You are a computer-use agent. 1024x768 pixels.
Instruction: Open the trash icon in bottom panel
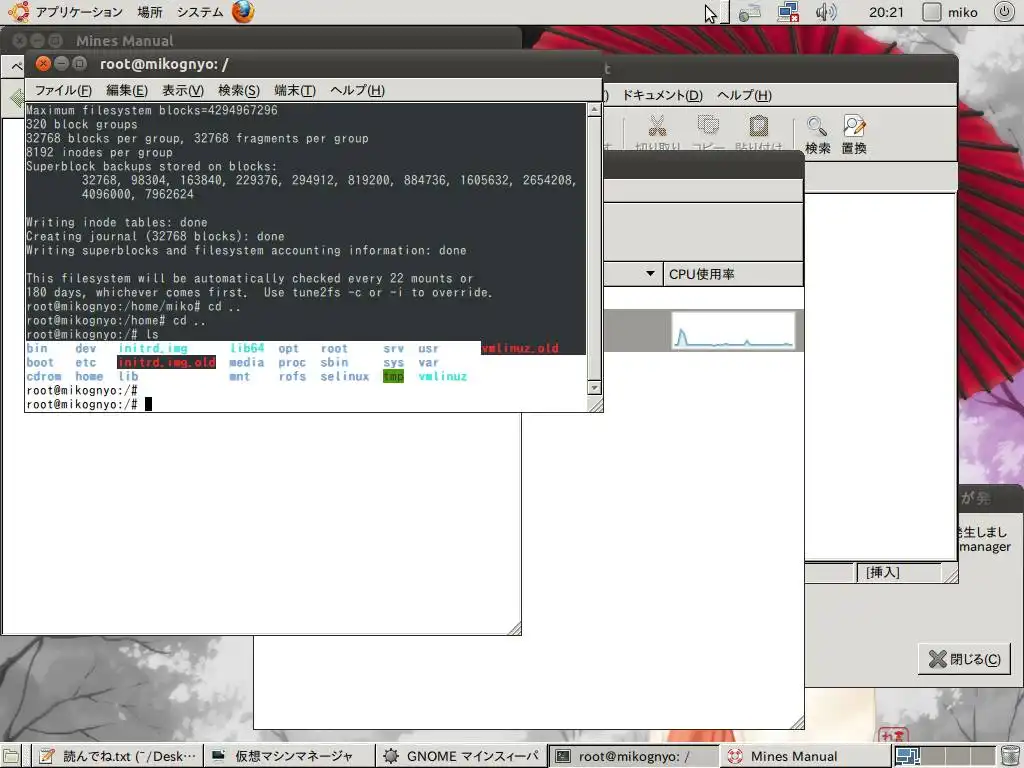click(1010, 756)
